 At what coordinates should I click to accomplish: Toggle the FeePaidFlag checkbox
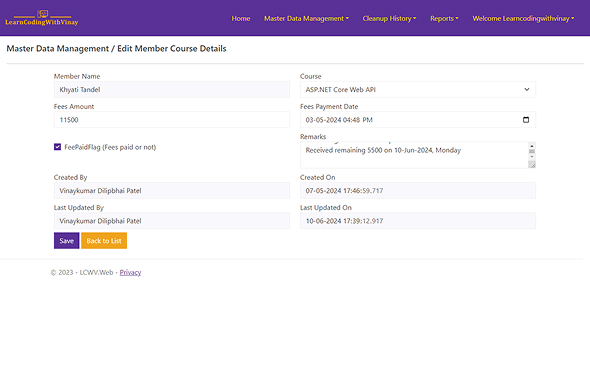tap(57, 147)
